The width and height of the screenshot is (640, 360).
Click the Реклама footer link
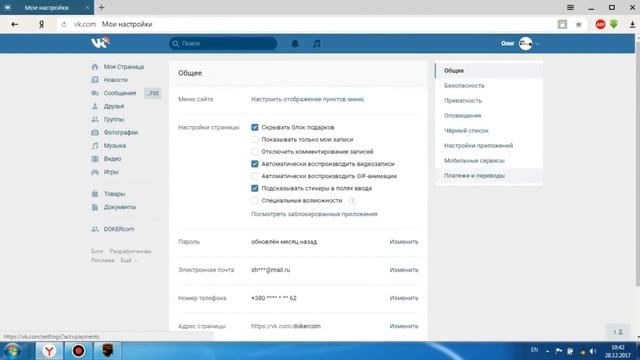point(103,260)
